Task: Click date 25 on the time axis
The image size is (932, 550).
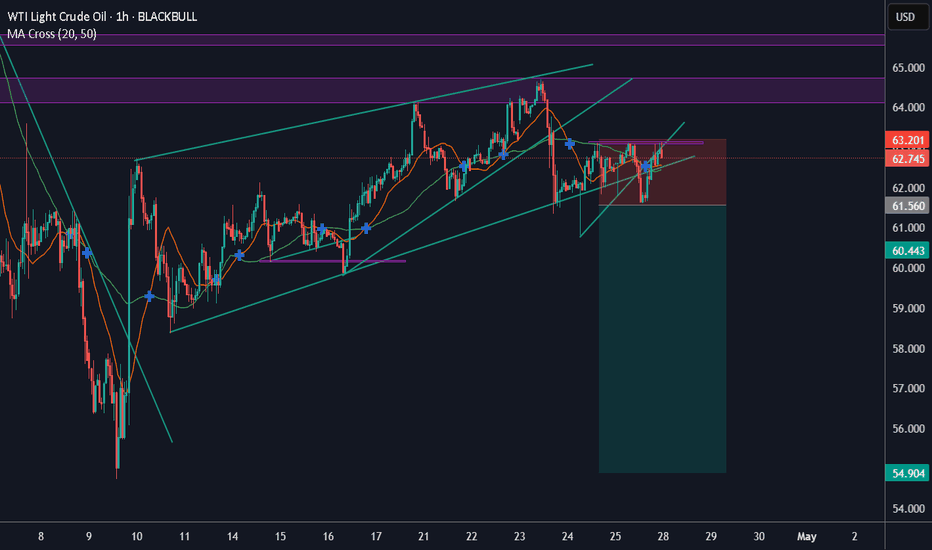Action: tap(615, 536)
